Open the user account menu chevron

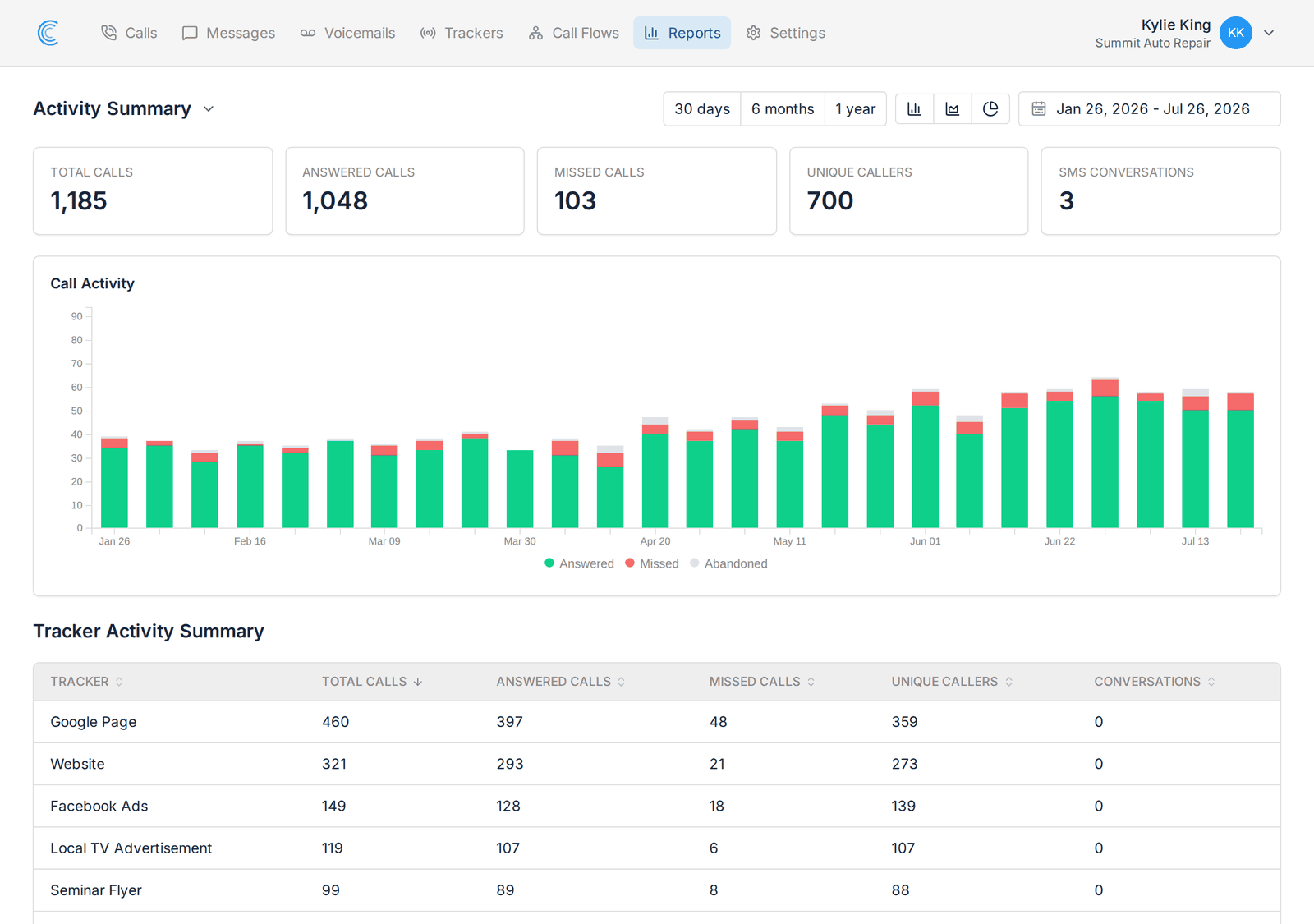click(1269, 33)
